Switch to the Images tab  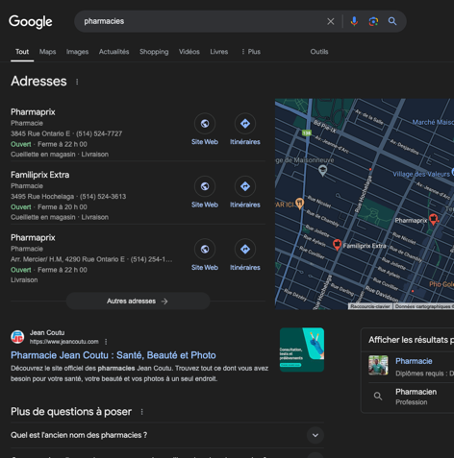77,52
